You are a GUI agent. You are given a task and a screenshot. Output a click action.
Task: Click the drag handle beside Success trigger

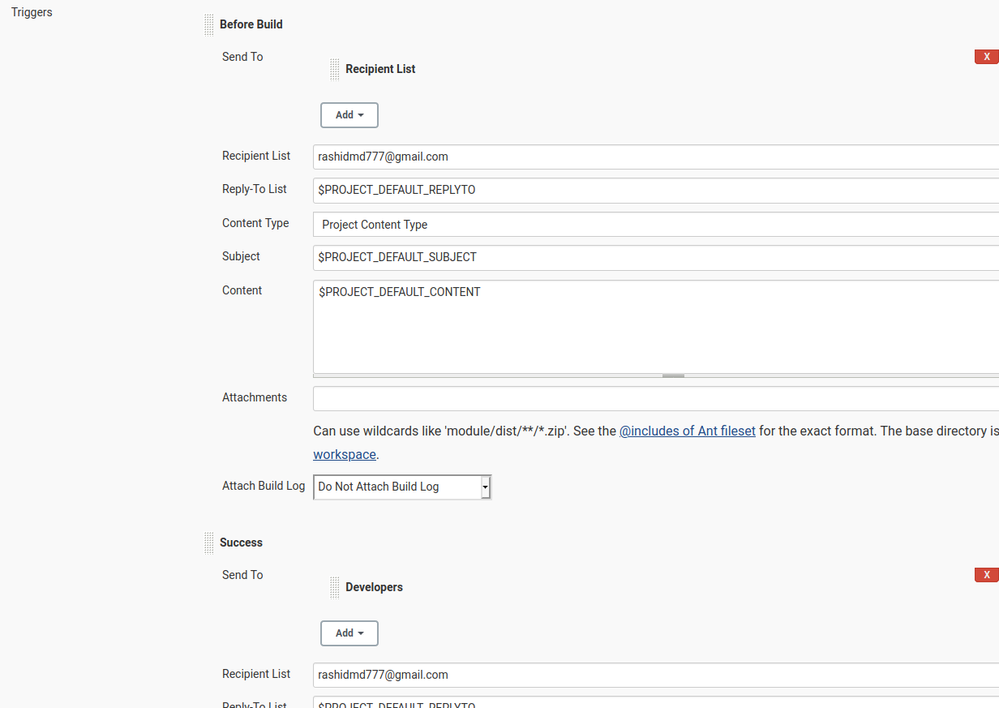[x=207, y=542]
